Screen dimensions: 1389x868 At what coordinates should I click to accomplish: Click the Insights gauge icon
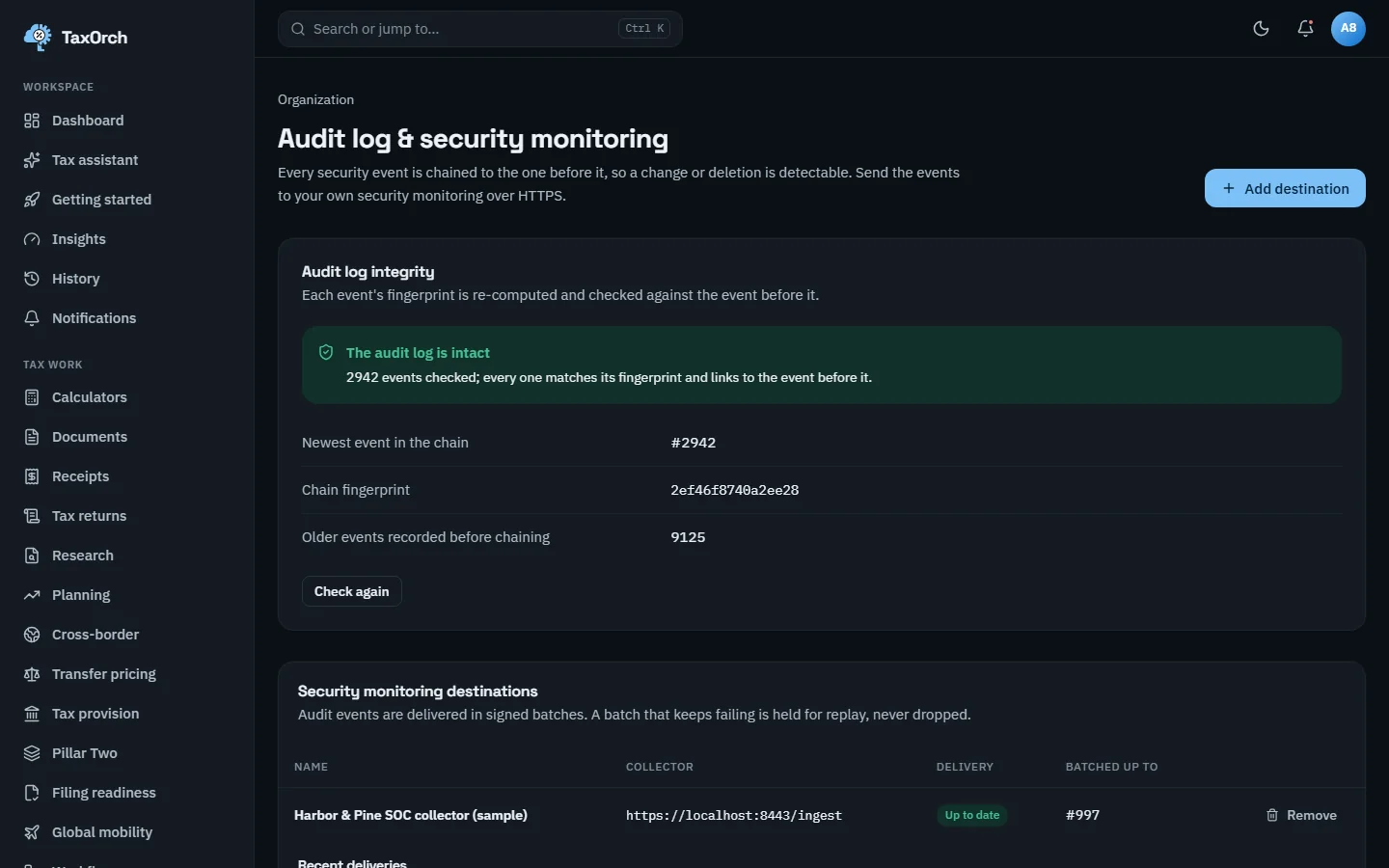(32, 239)
